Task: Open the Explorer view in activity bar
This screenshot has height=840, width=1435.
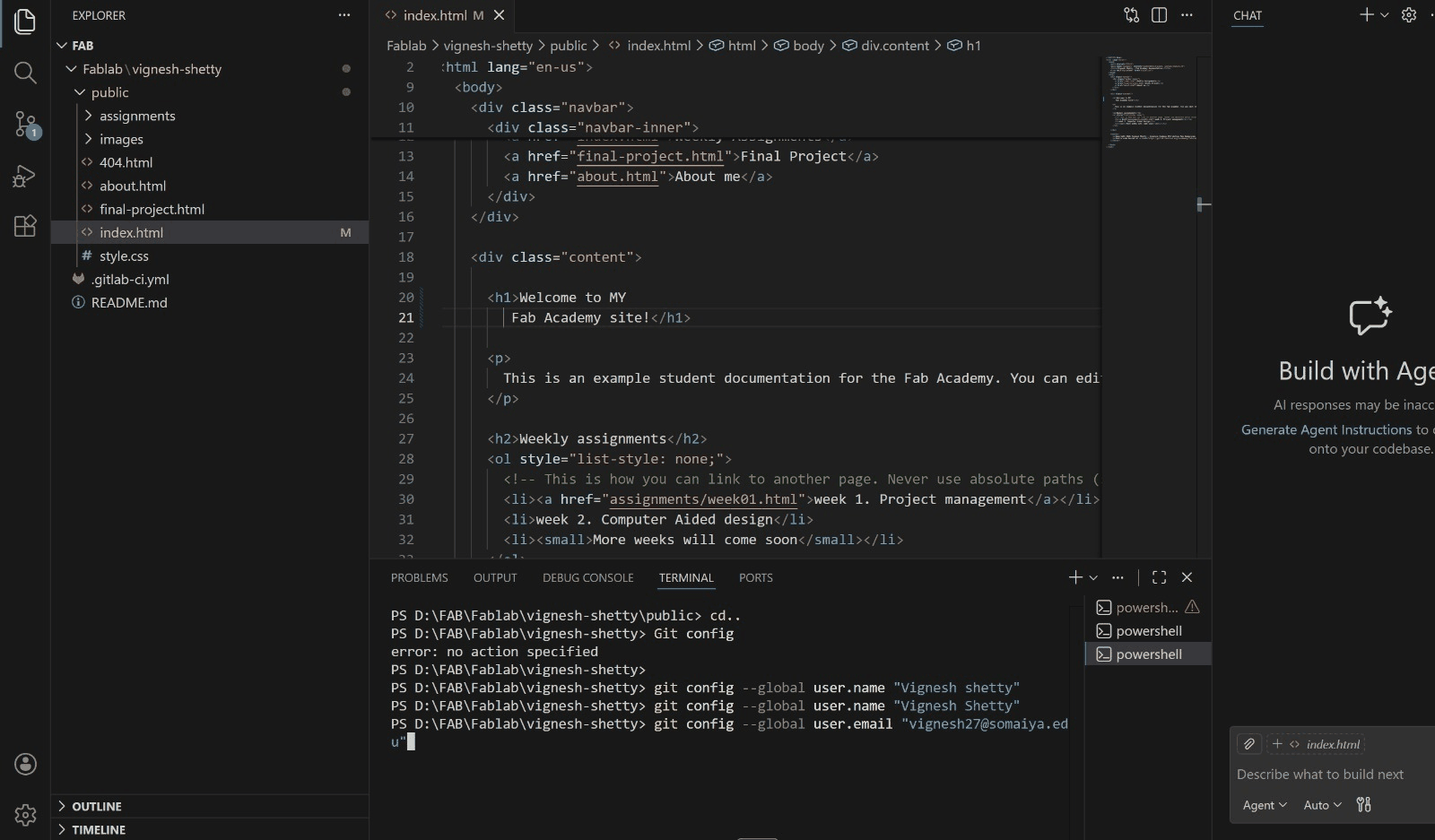Action: pyautogui.click(x=25, y=22)
